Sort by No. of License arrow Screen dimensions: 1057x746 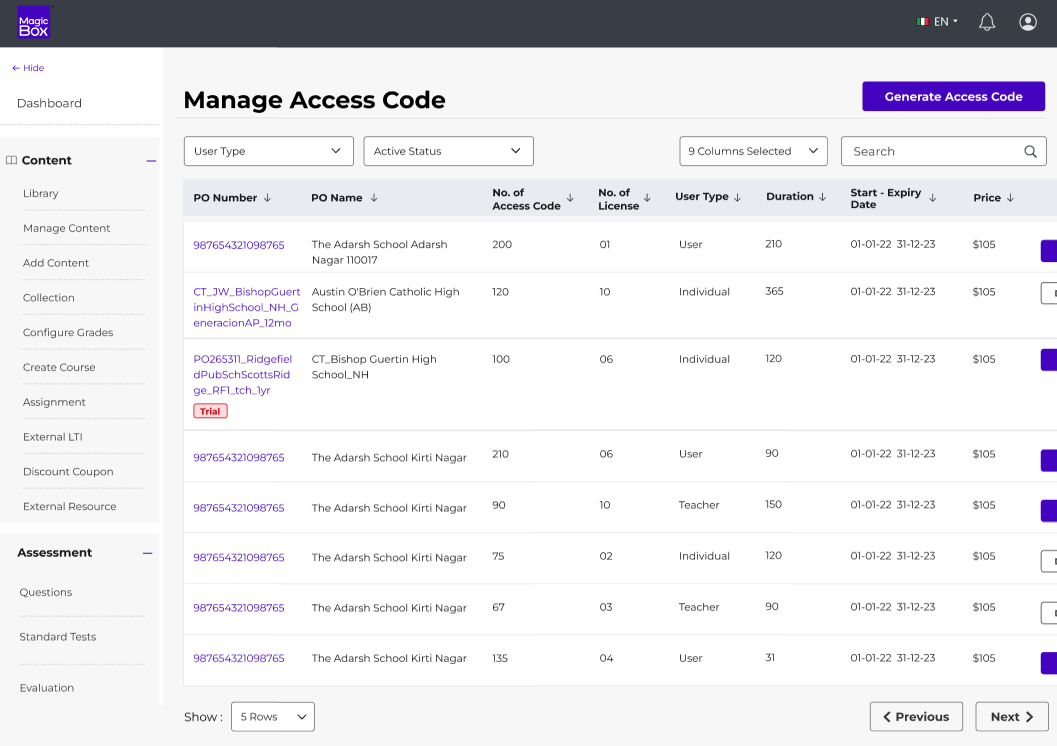647,197
